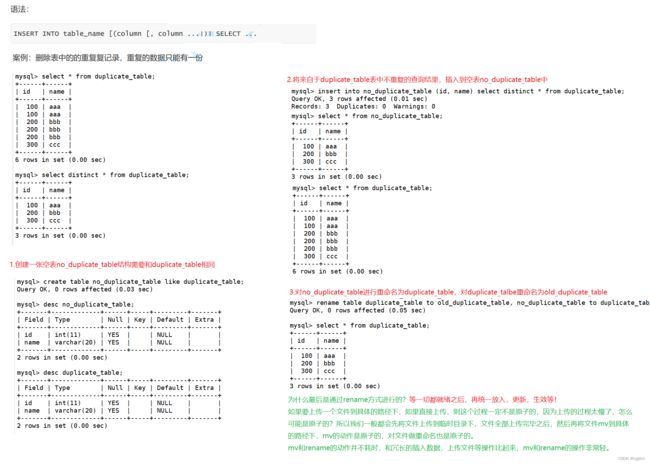The image size is (650, 464).
Task: Click the "Type" header in desc duplicate_table output
Action: 62,388
